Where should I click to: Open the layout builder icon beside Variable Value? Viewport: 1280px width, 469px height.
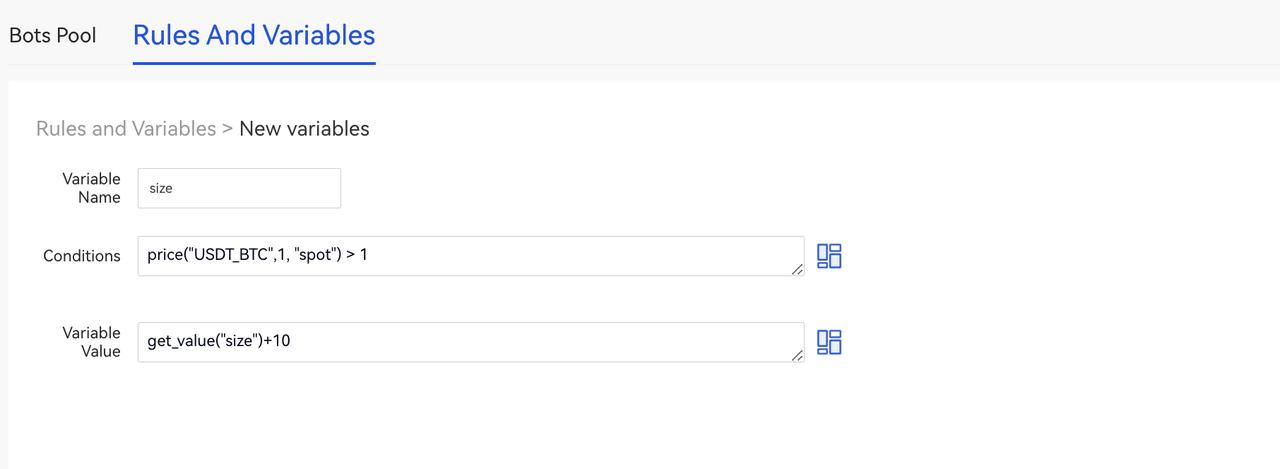(x=829, y=342)
